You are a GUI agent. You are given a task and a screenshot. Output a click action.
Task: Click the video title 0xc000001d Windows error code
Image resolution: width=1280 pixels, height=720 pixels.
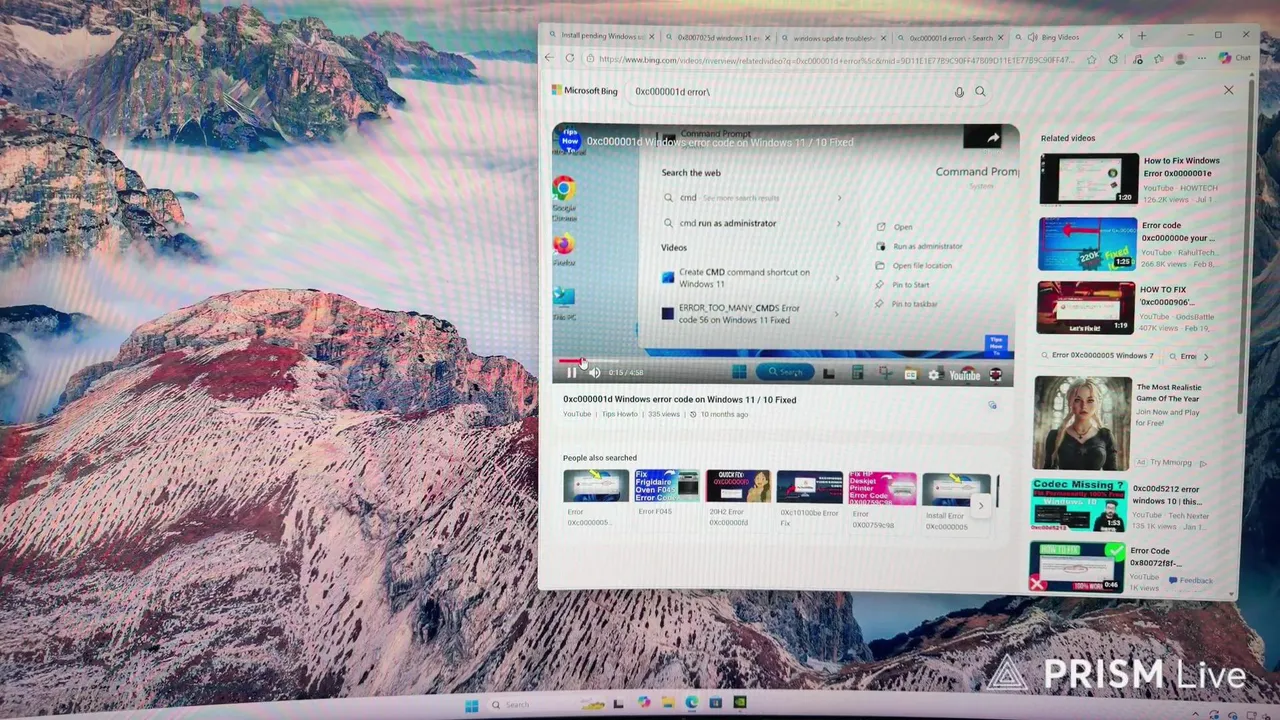[679, 400]
